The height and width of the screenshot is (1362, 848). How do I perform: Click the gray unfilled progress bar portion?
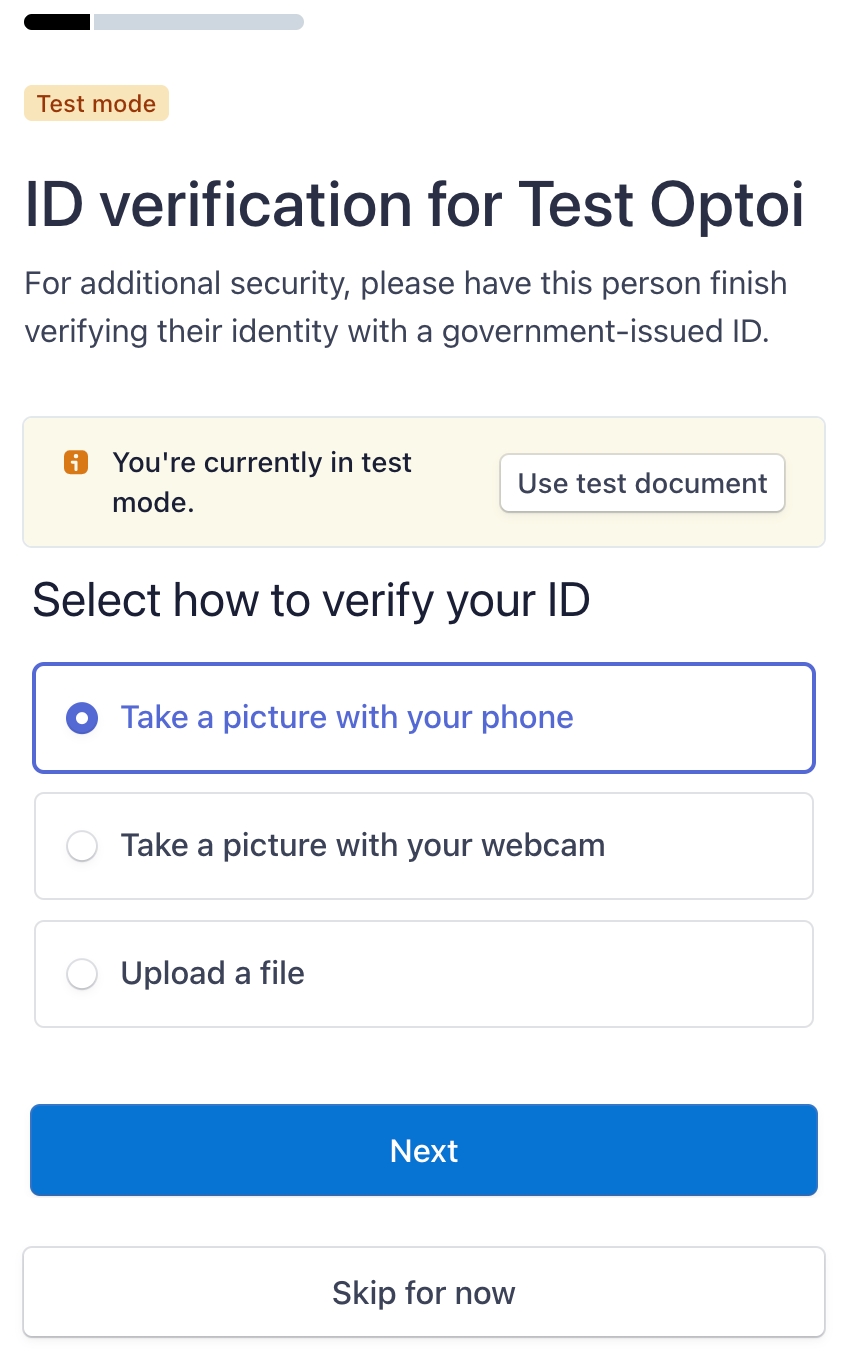[198, 22]
